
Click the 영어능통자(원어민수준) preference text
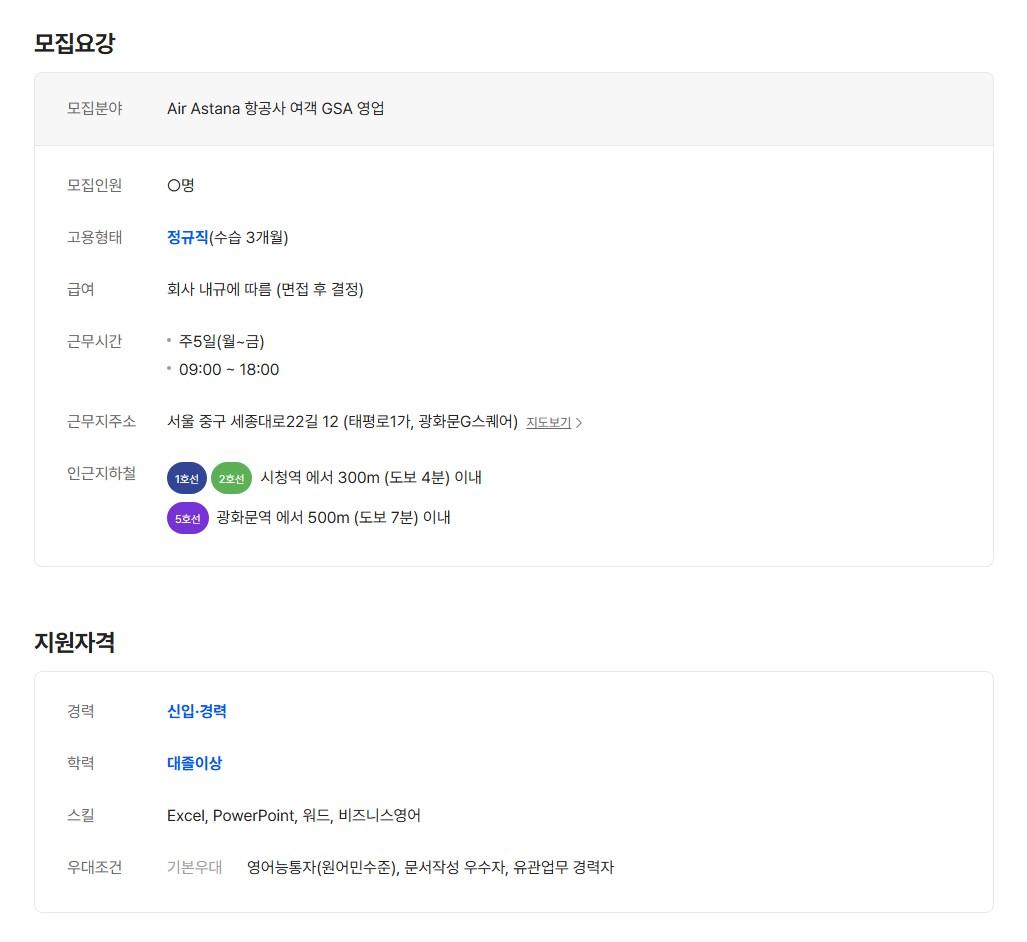tap(323, 867)
